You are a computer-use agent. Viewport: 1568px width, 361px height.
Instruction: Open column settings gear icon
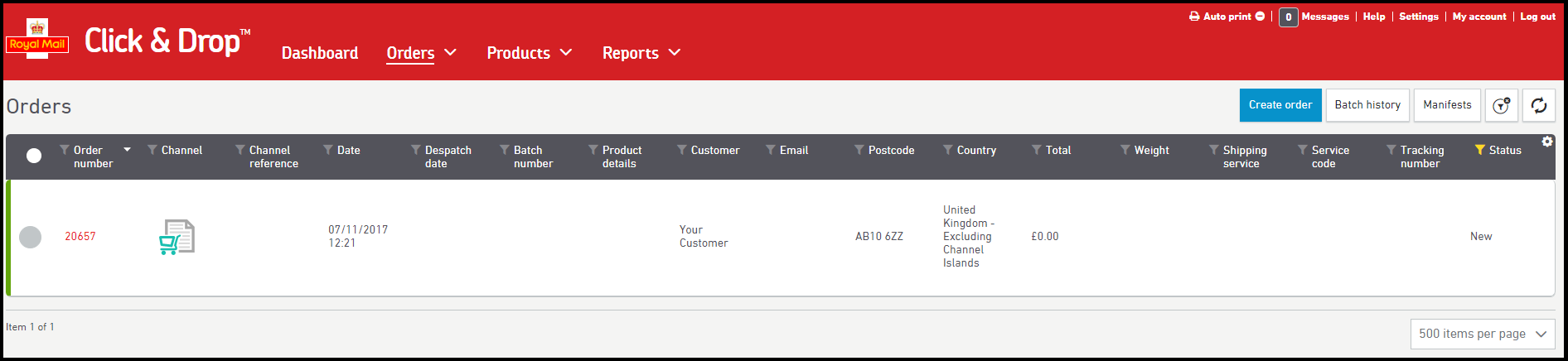(1547, 142)
